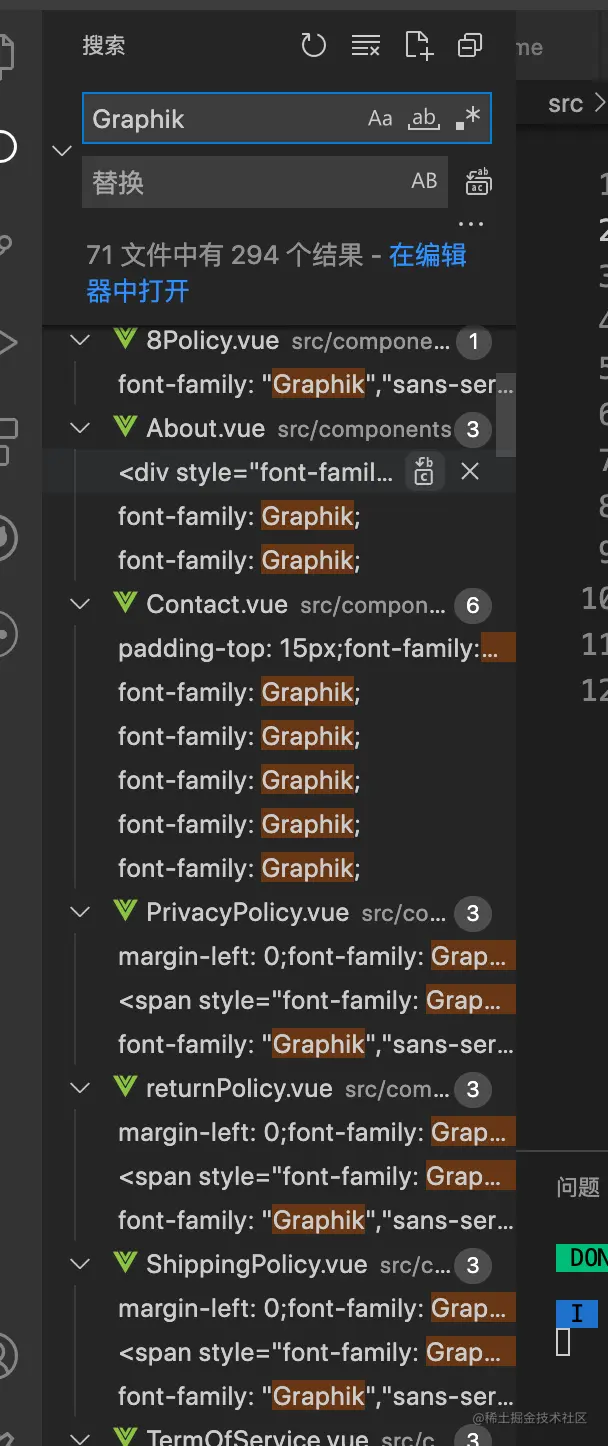Collapse the replace field toggle chevron
The image size is (608, 1446).
[62, 150]
